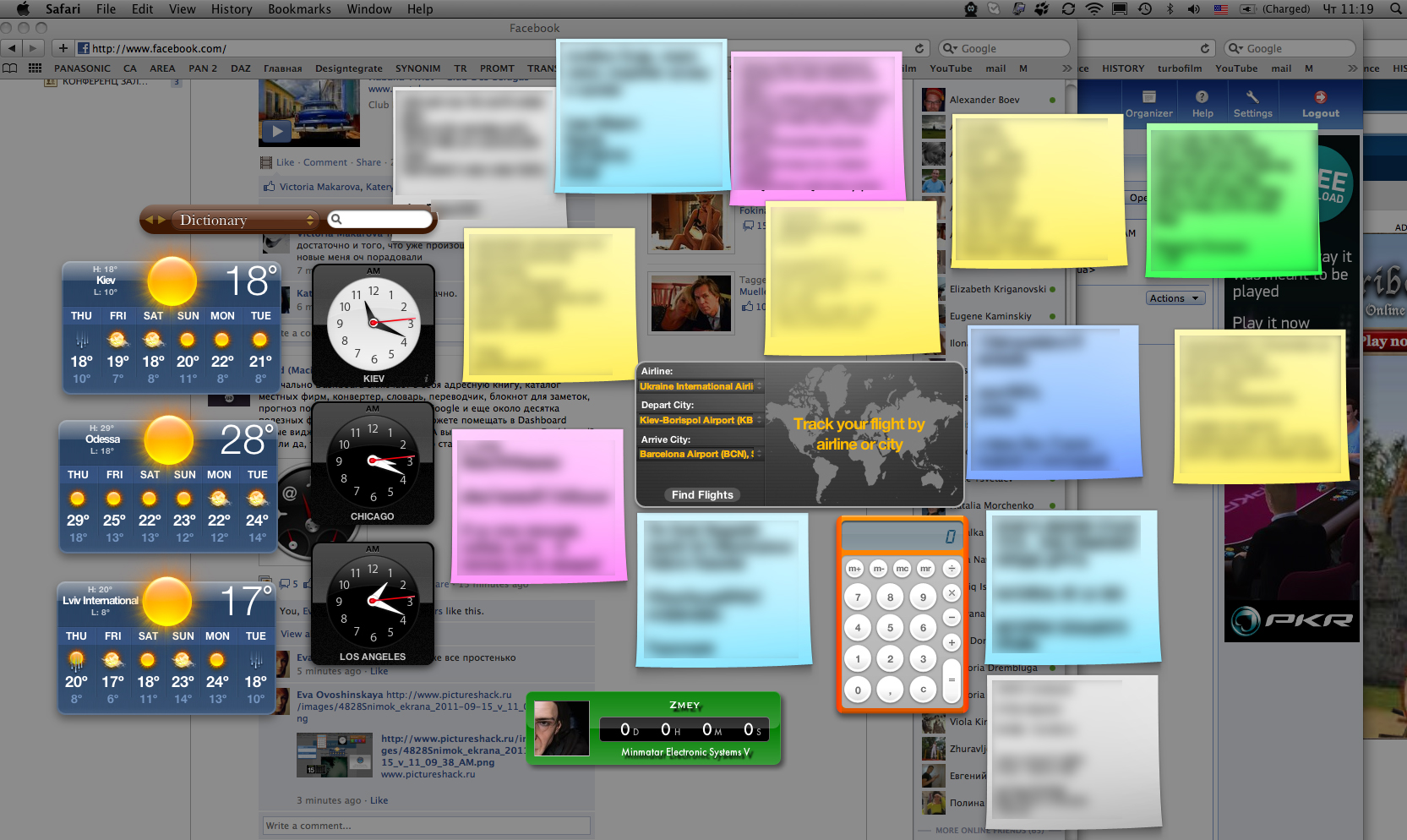Open the View menu
Viewport: 1407px width, 840px height.
click(x=182, y=9)
